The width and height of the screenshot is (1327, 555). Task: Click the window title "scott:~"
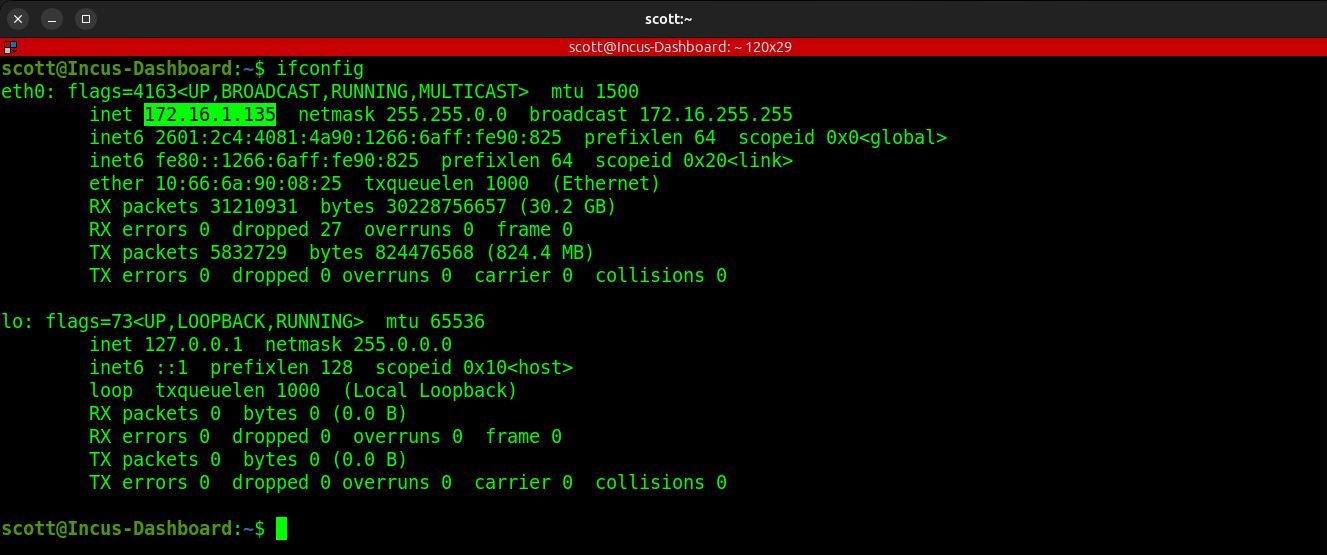click(669, 19)
